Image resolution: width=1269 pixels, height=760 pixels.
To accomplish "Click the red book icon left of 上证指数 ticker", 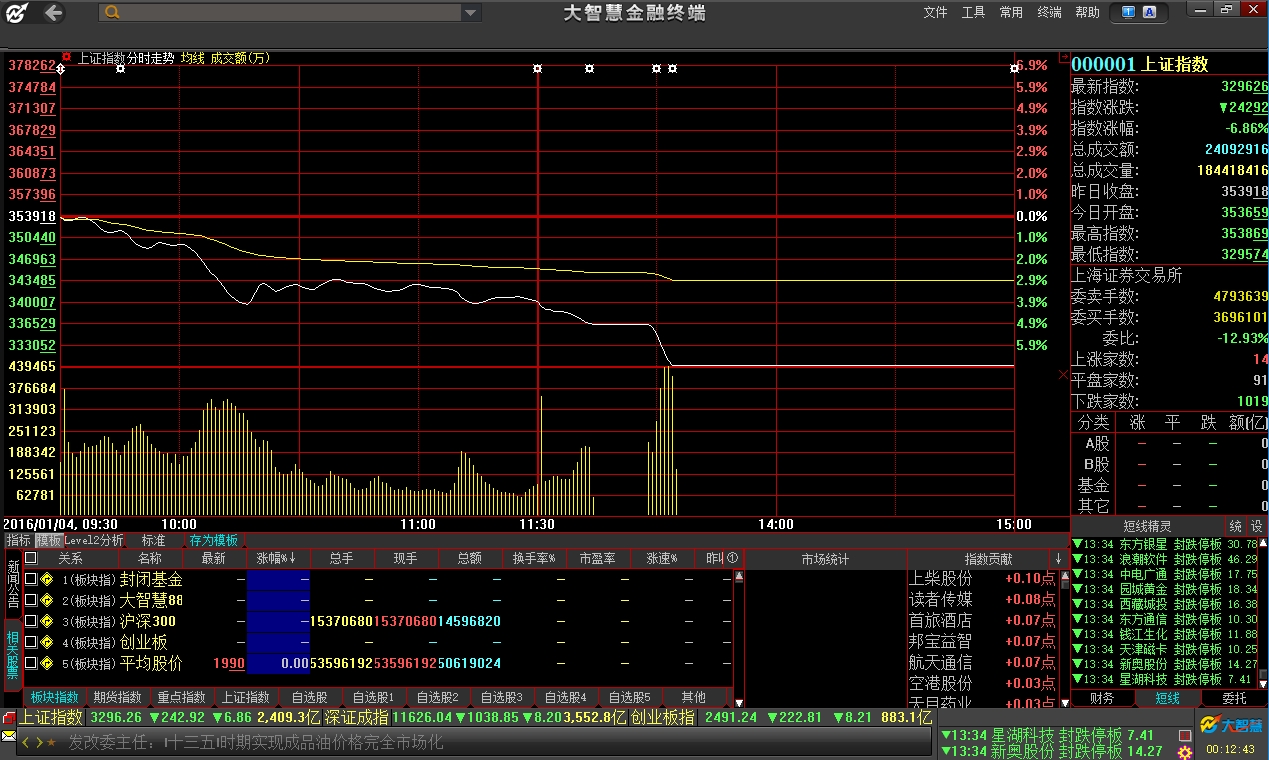I will (9, 718).
